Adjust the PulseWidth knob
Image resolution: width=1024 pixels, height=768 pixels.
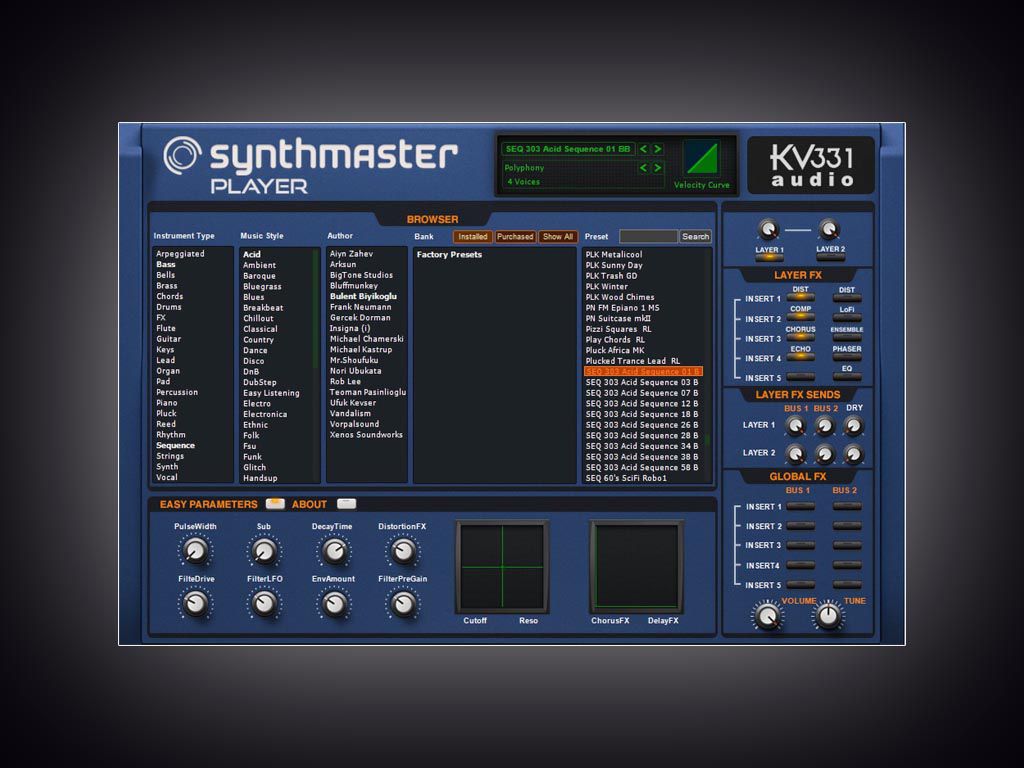click(195, 552)
